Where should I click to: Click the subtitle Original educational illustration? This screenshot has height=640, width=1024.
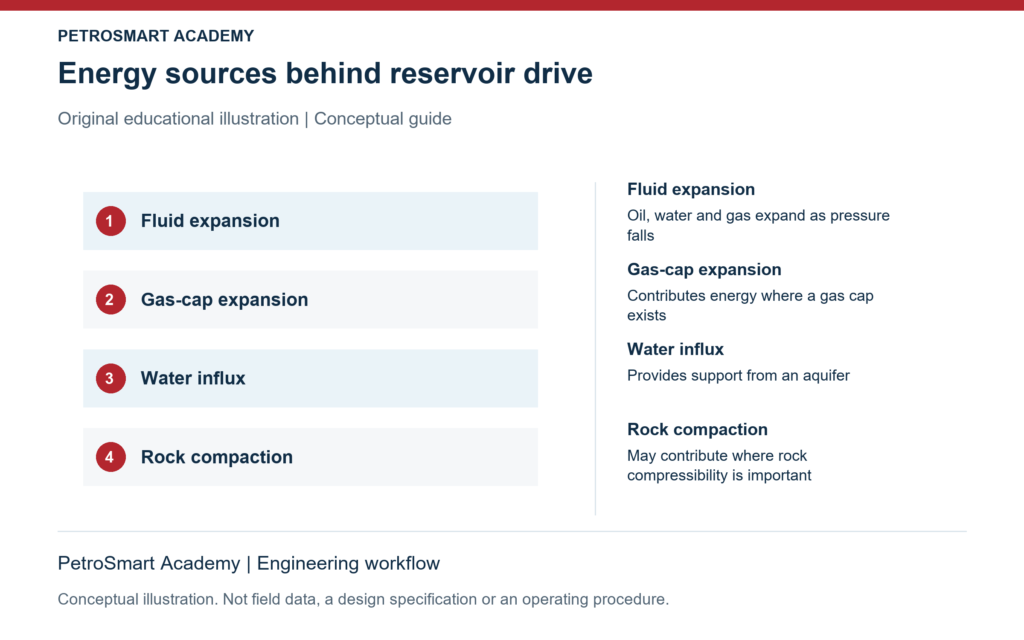(x=178, y=119)
